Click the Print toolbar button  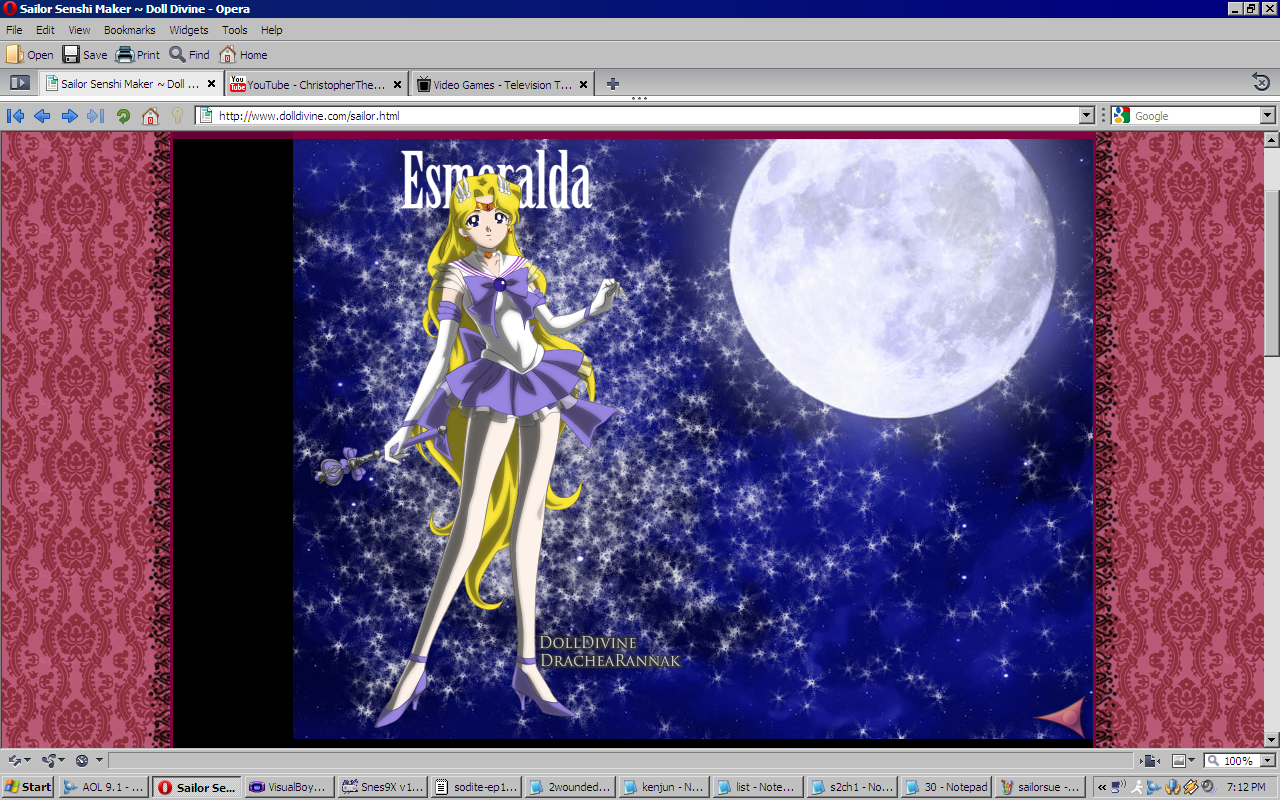(x=138, y=55)
